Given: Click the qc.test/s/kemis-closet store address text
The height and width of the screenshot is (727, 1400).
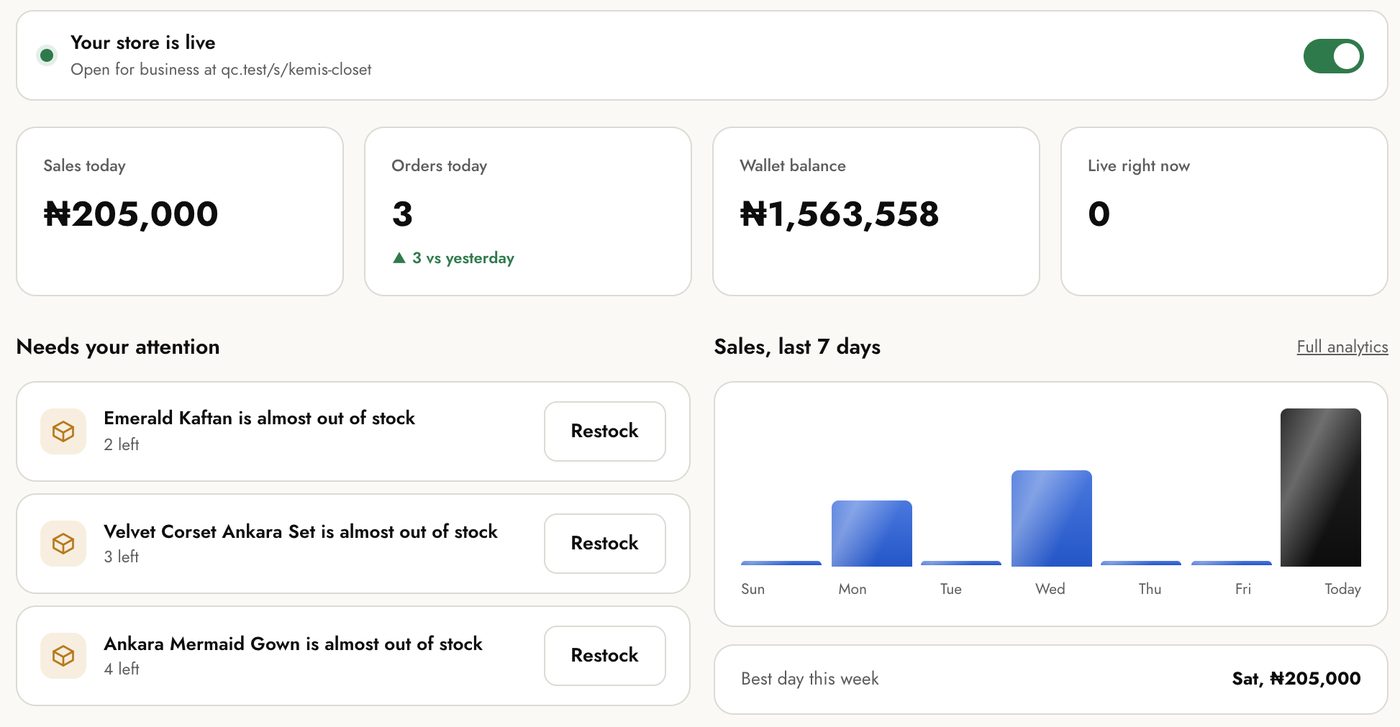Looking at the screenshot, I should point(296,70).
